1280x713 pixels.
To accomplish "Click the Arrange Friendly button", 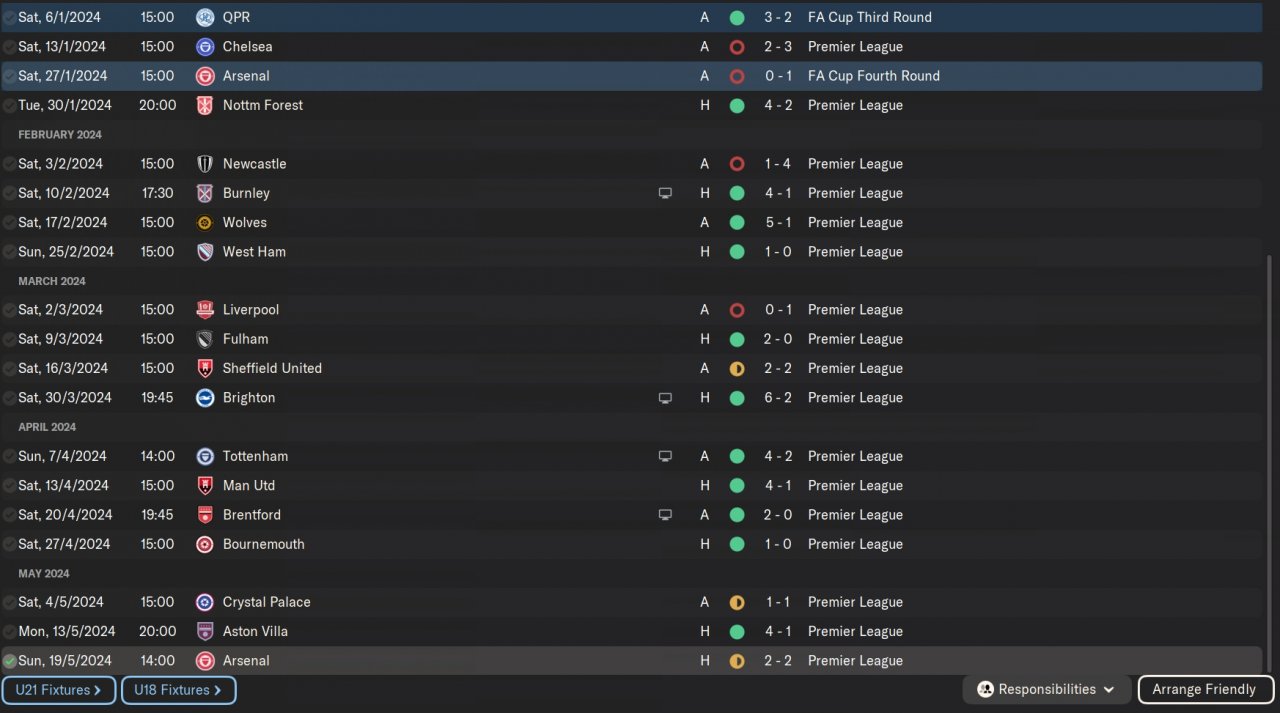I will coord(1204,690).
